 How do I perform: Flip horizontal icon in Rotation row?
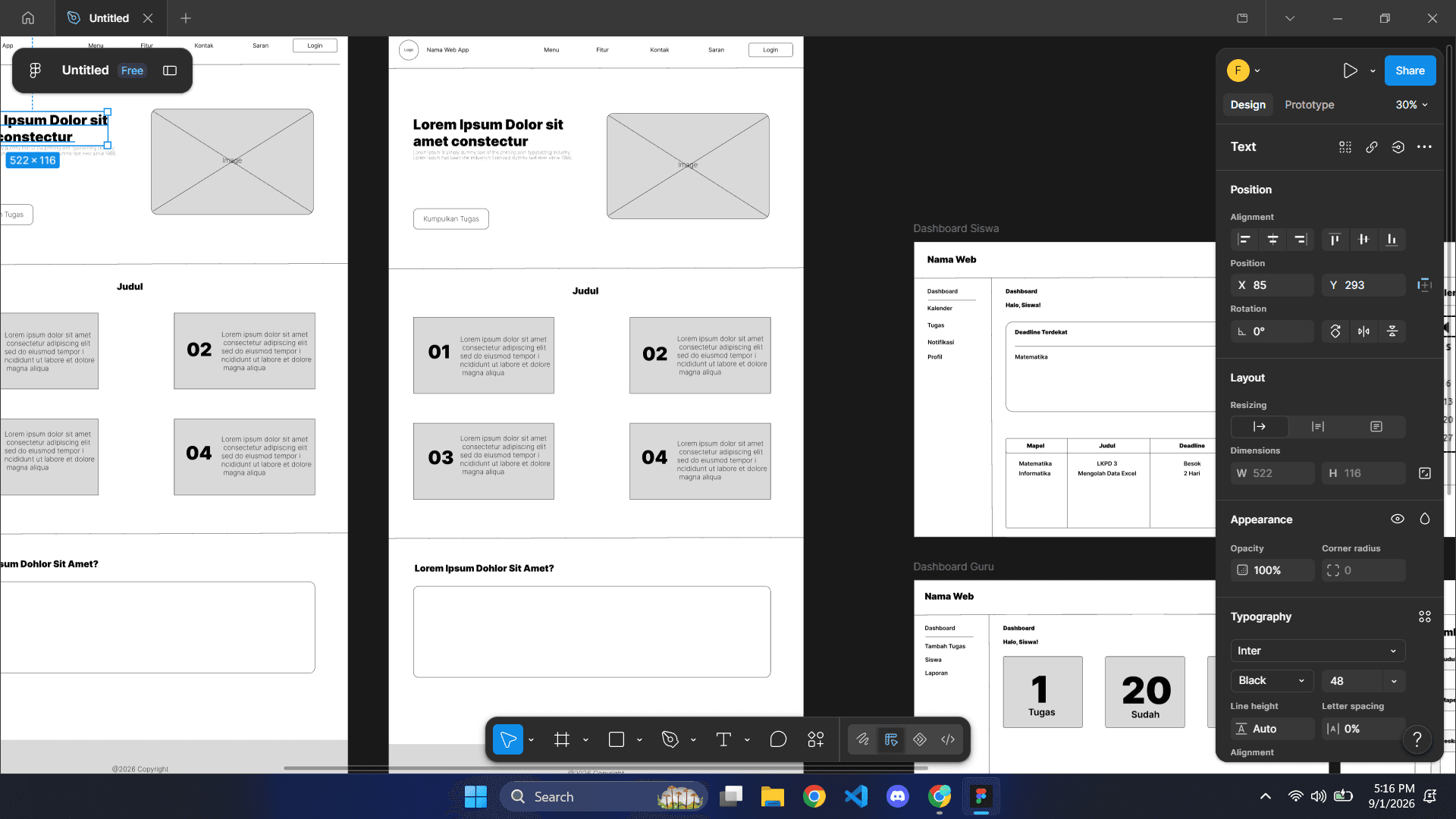pyautogui.click(x=1363, y=331)
